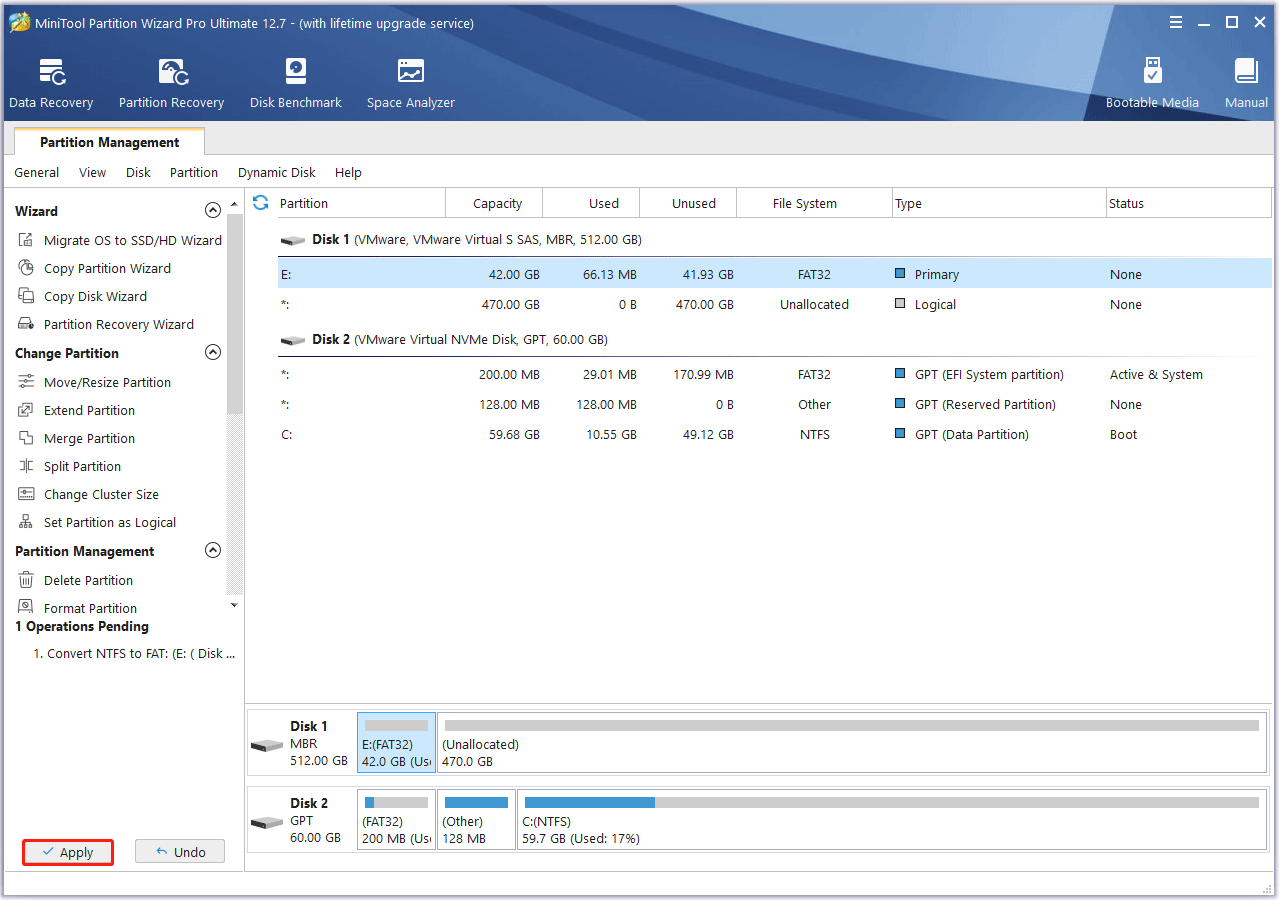Select the EFI System partition row
The height and width of the screenshot is (901, 1280).
775,374
